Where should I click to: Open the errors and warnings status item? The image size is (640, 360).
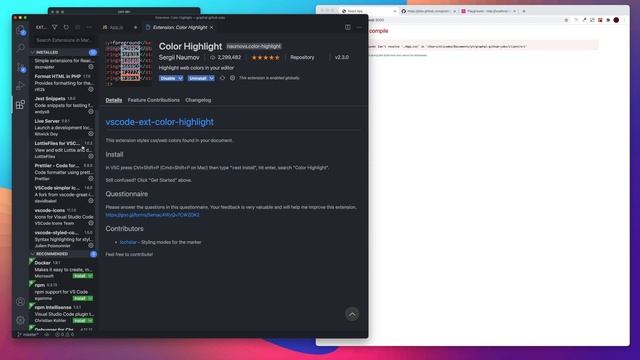[x=64, y=334]
